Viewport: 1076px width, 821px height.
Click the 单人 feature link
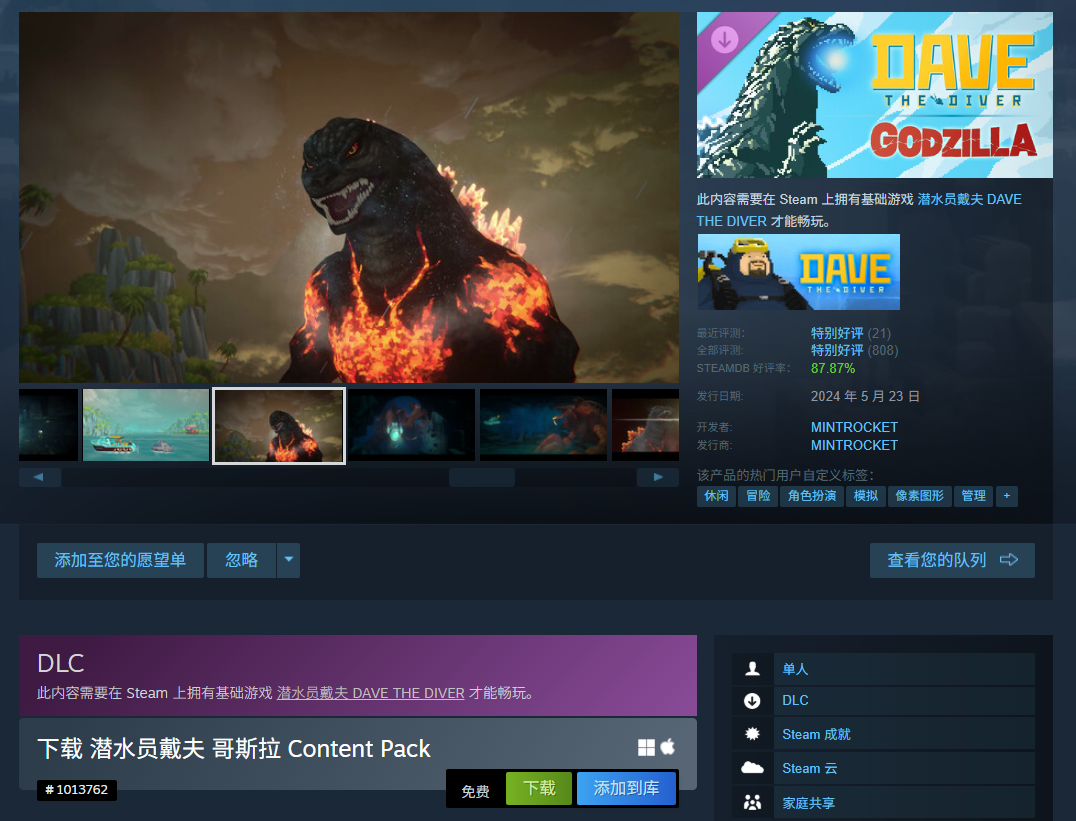click(x=795, y=669)
